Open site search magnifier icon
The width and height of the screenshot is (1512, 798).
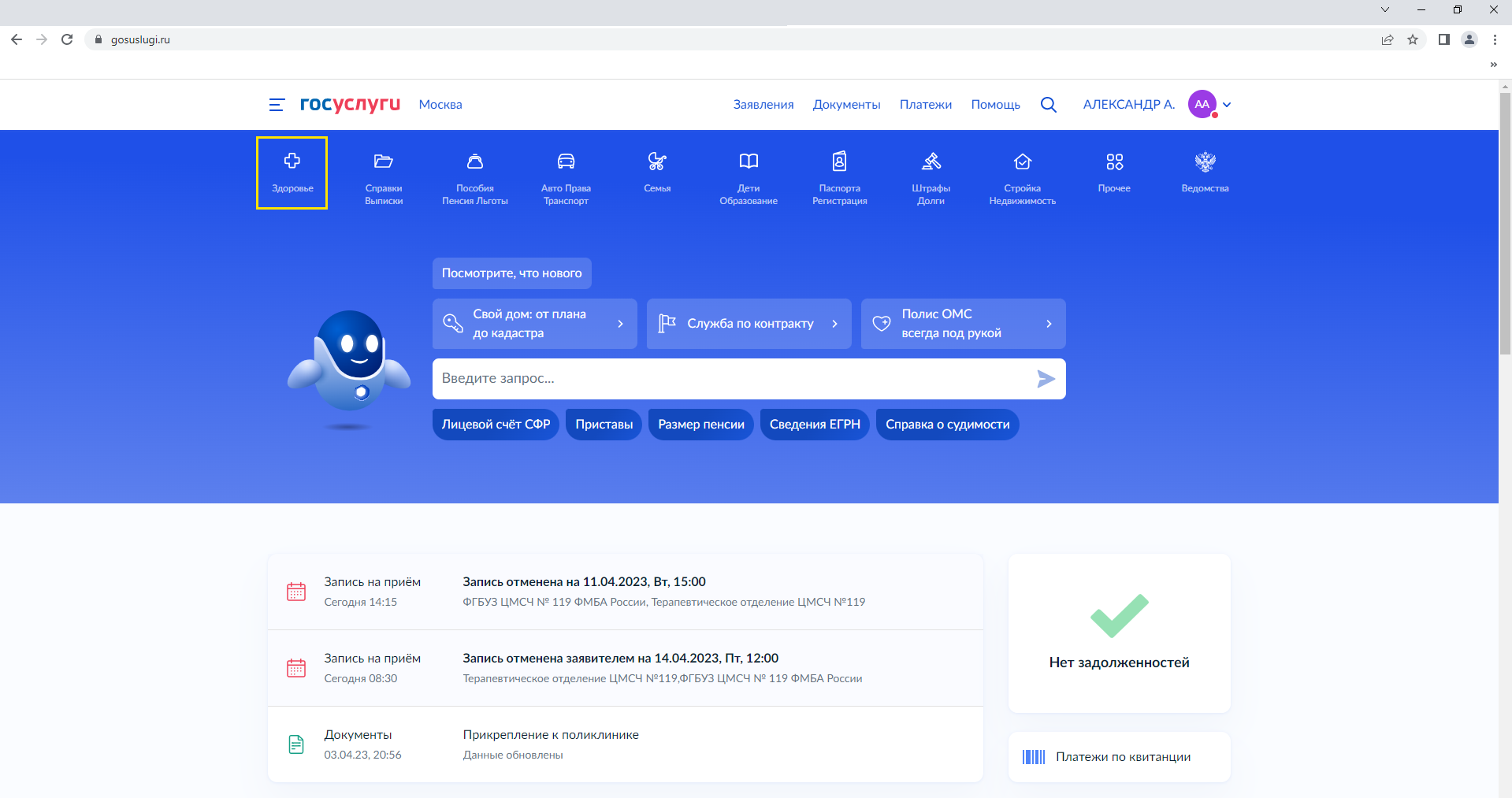[1049, 104]
